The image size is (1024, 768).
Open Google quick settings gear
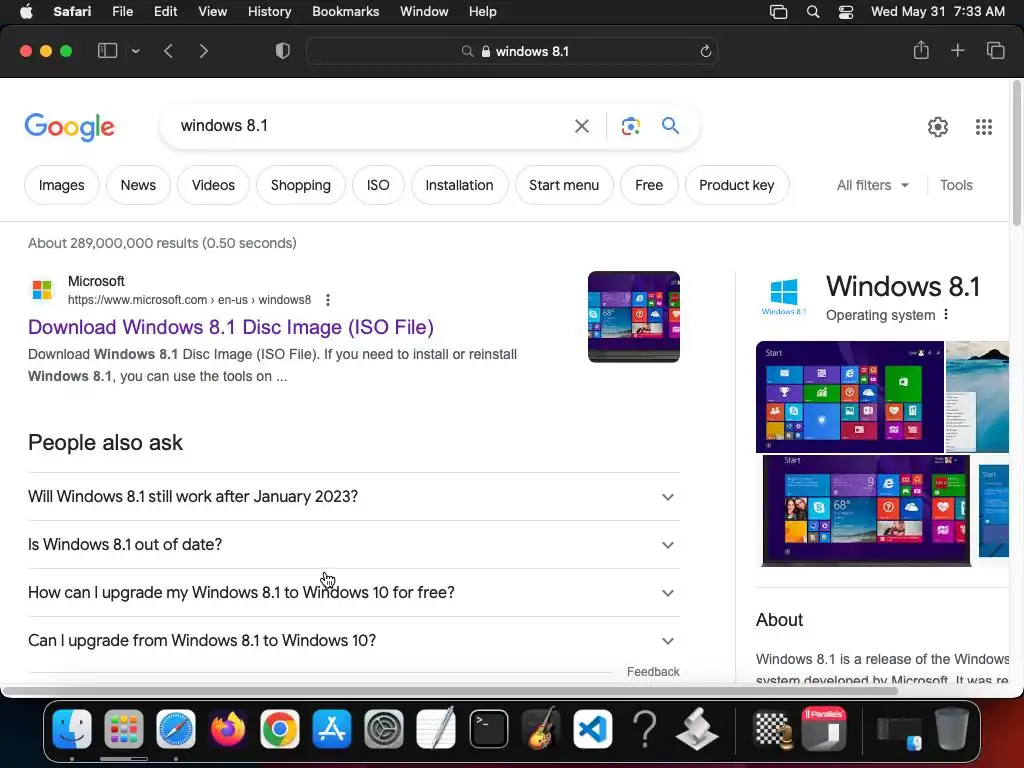click(938, 127)
